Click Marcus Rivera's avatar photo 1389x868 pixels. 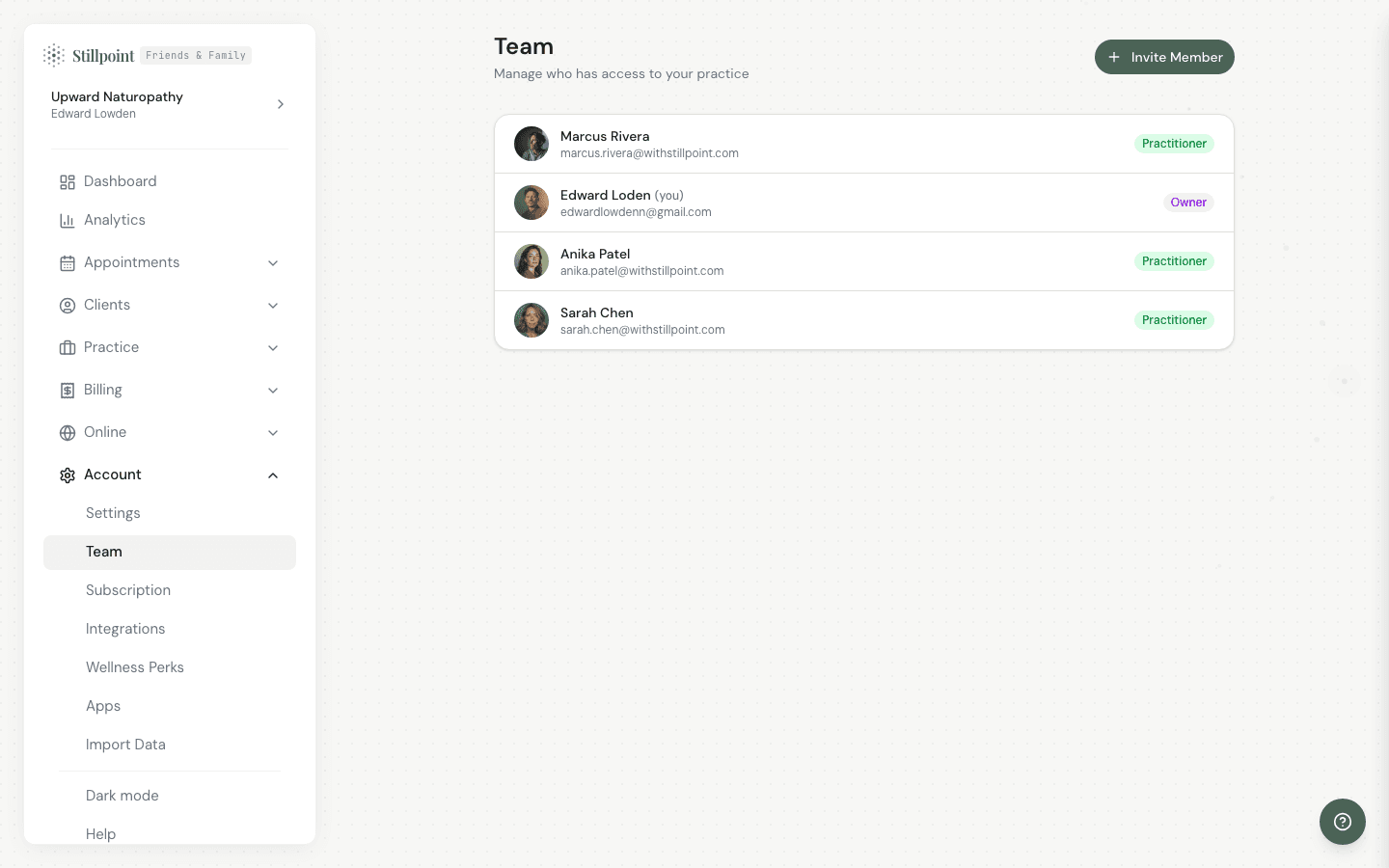point(531,144)
